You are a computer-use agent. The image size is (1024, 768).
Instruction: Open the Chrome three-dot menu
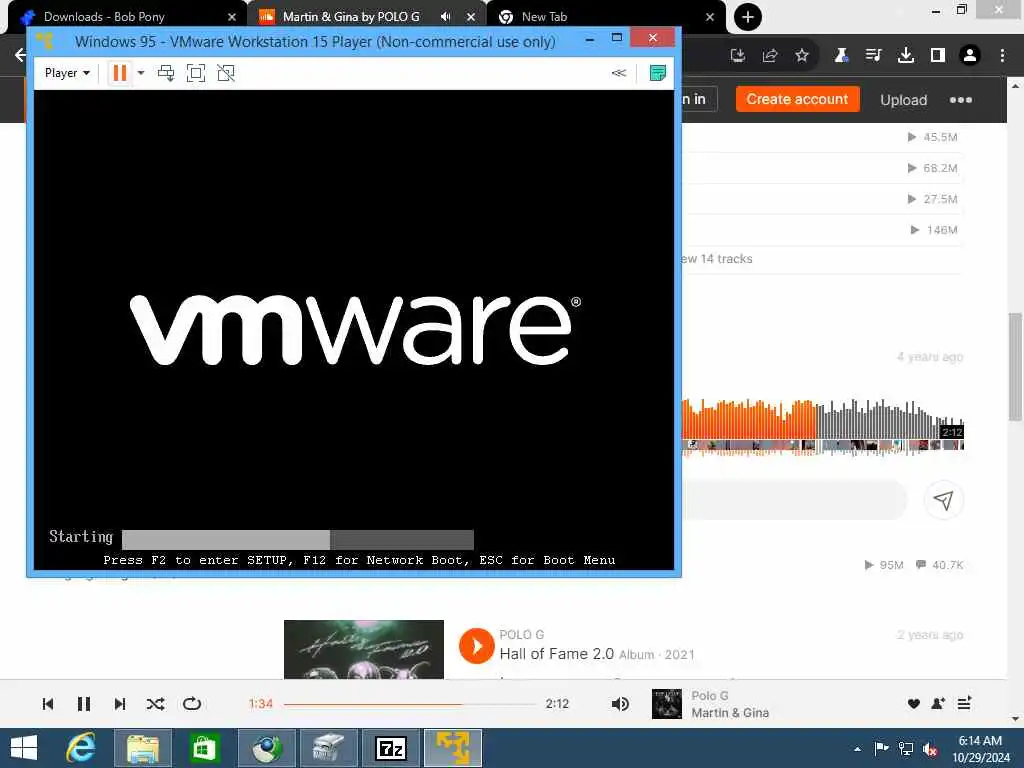point(1002,56)
